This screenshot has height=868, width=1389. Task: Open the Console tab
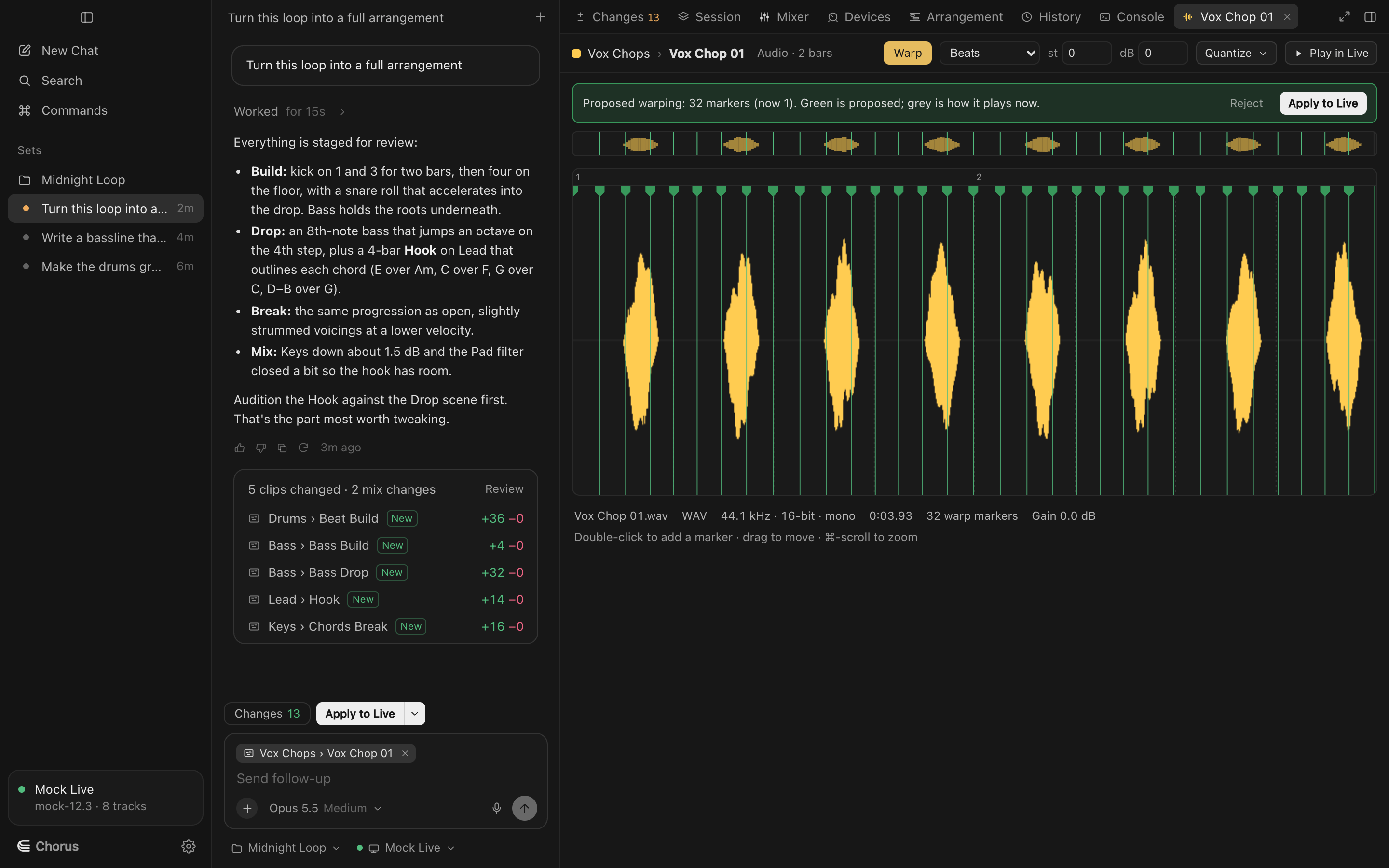point(1132,17)
